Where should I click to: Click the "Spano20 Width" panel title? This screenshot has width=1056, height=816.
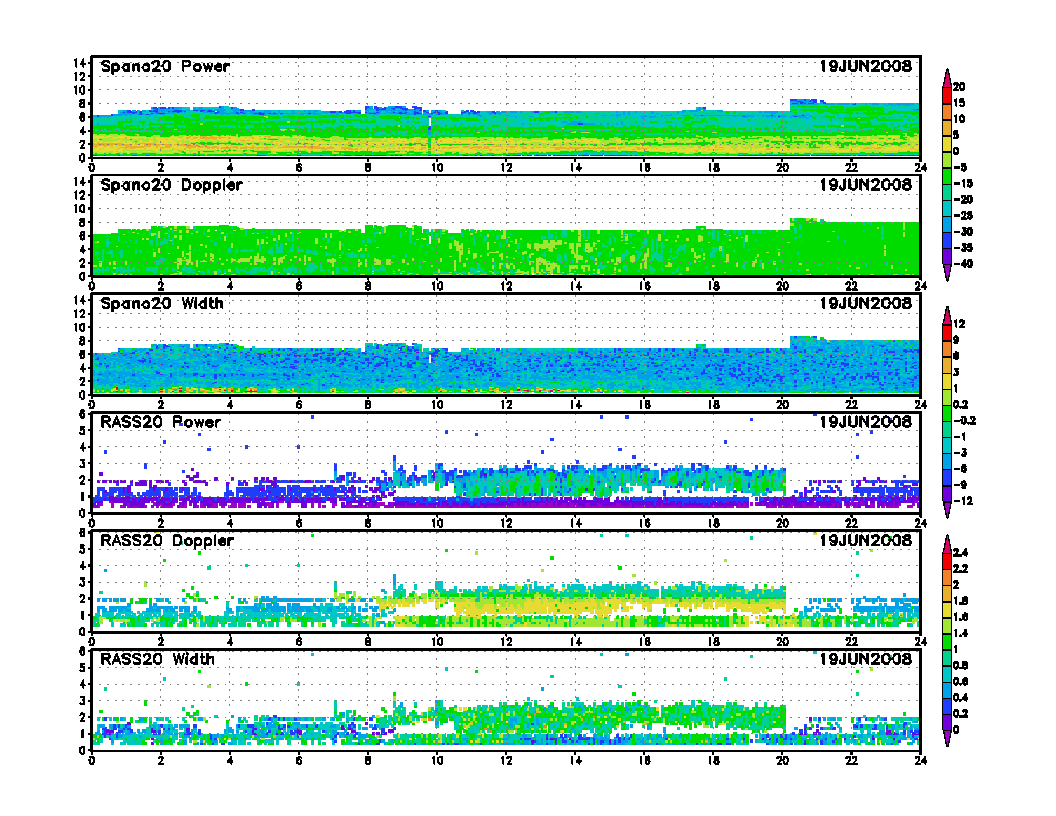[162, 303]
